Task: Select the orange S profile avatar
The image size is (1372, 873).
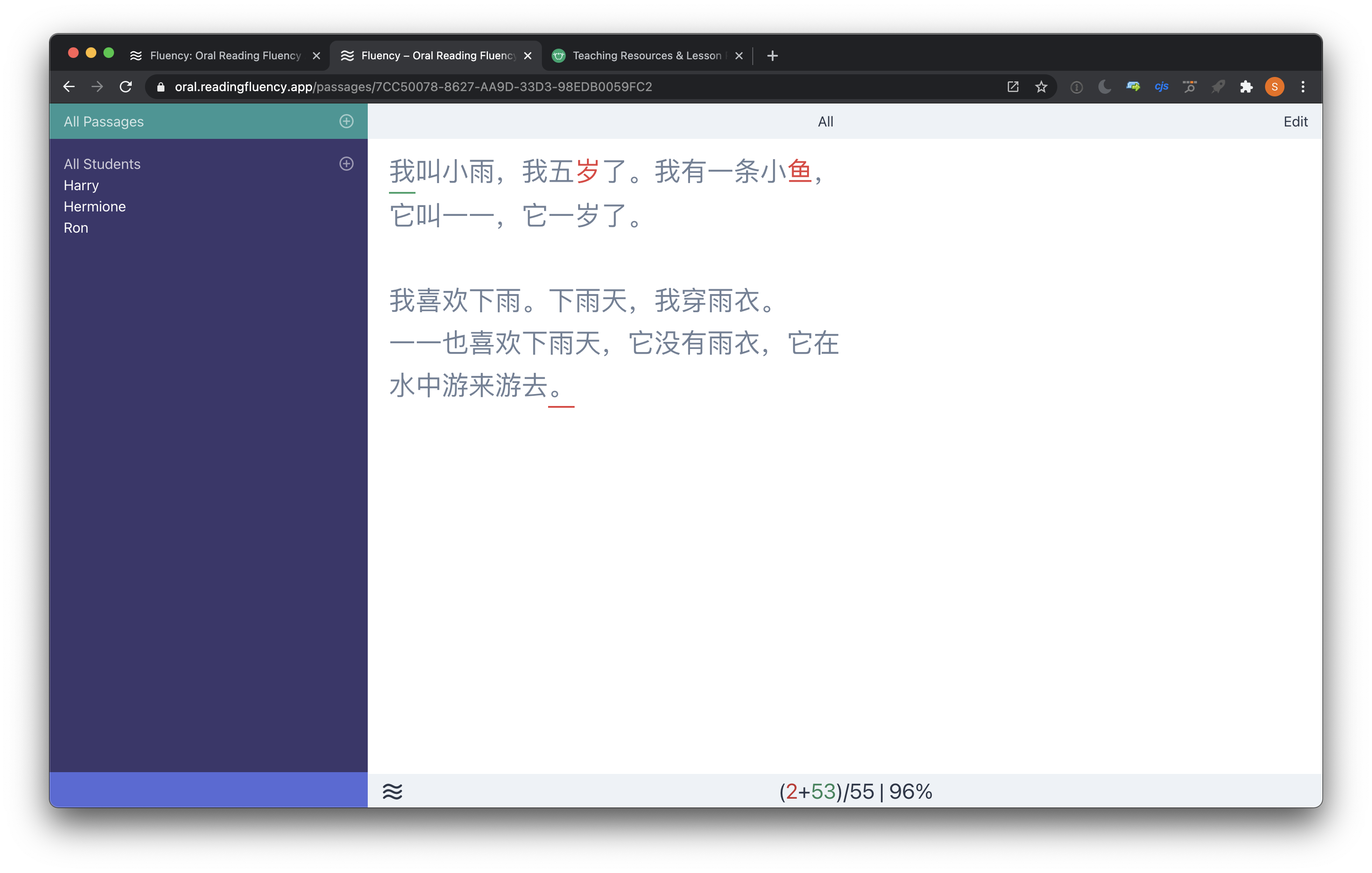Action: [1275, 87]
